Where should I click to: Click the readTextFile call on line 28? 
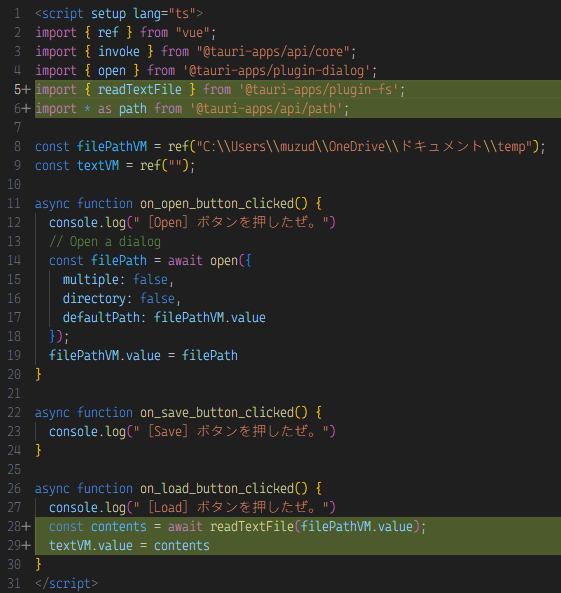pos(252,526)
